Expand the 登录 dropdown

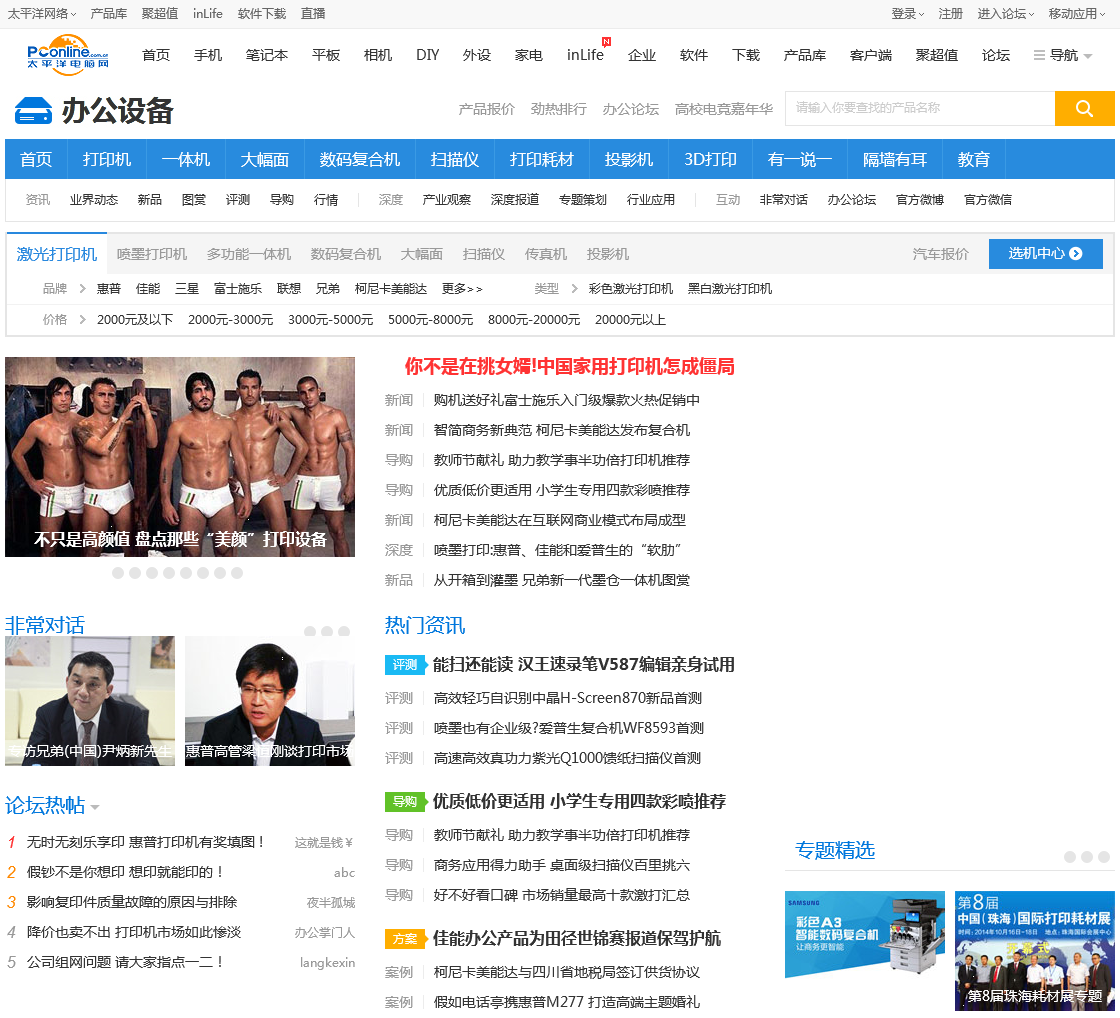click(x=907, y=14)
